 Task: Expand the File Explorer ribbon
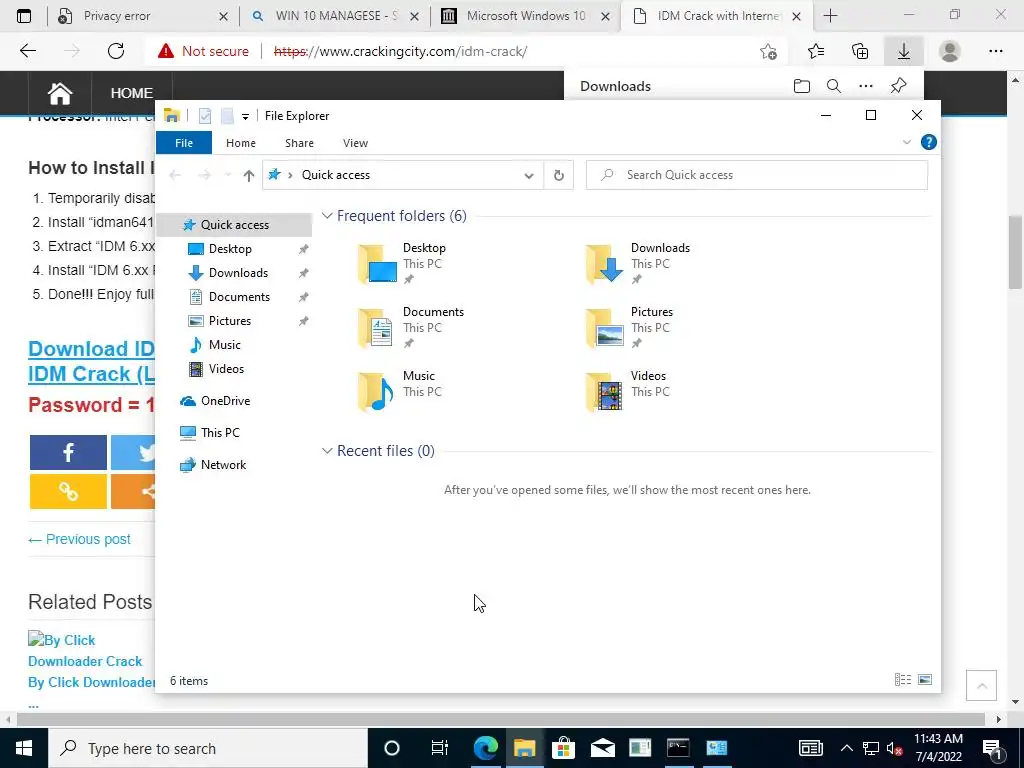click(906, 142)
